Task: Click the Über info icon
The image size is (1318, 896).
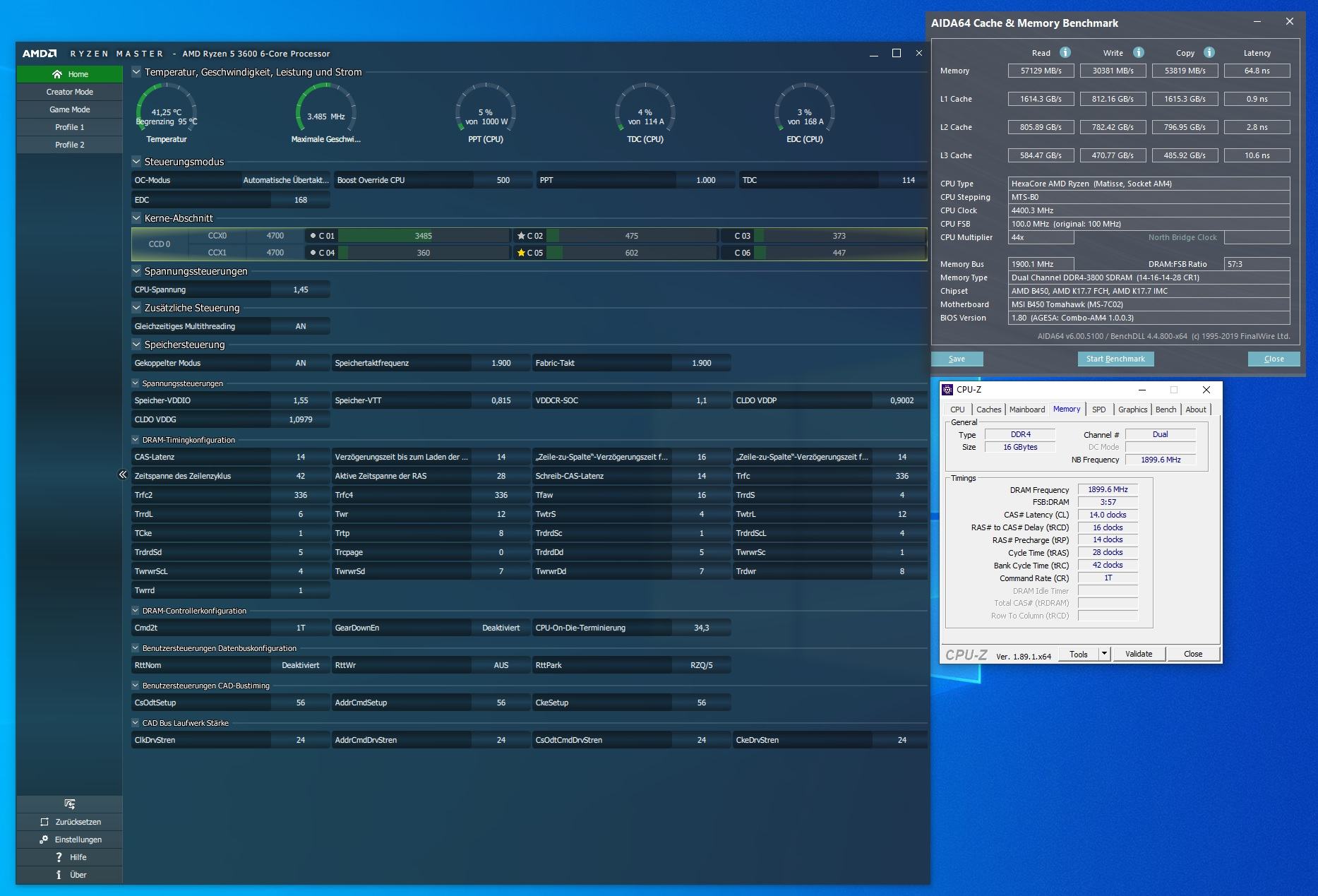Action: 59,875
